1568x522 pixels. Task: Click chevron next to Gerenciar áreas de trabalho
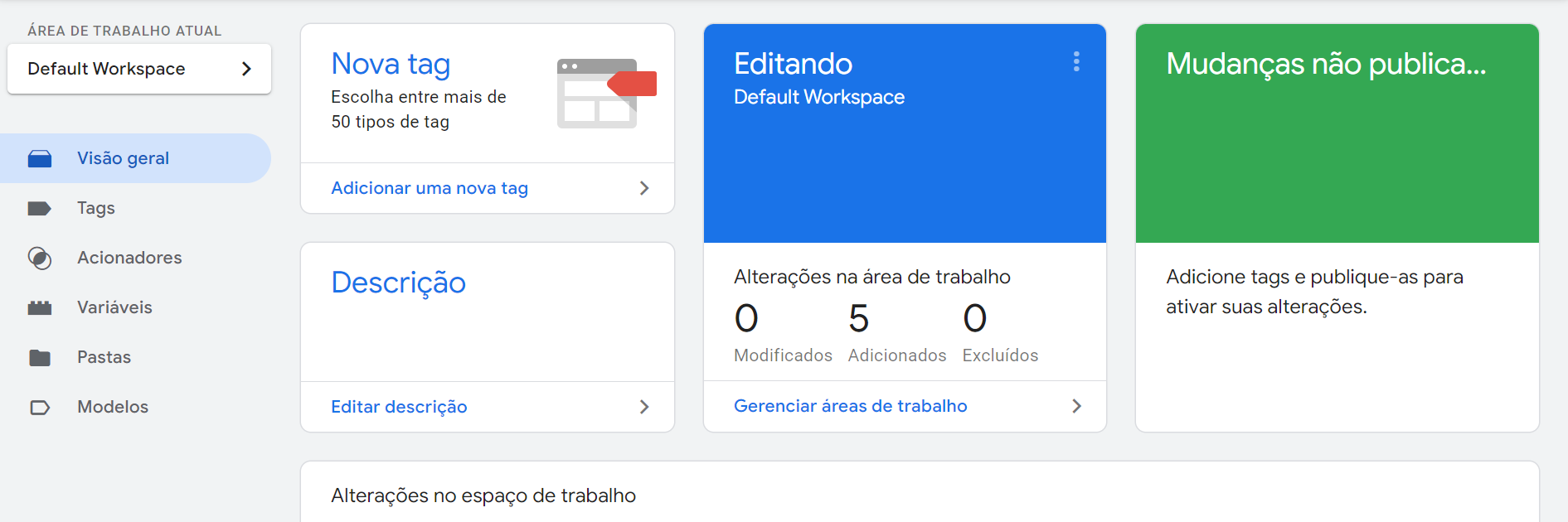coord(1076,406)
